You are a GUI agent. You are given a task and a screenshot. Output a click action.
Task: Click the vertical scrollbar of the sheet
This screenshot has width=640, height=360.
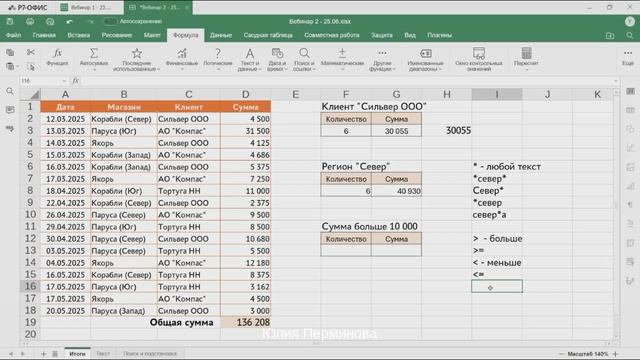[x=616, y=204]
